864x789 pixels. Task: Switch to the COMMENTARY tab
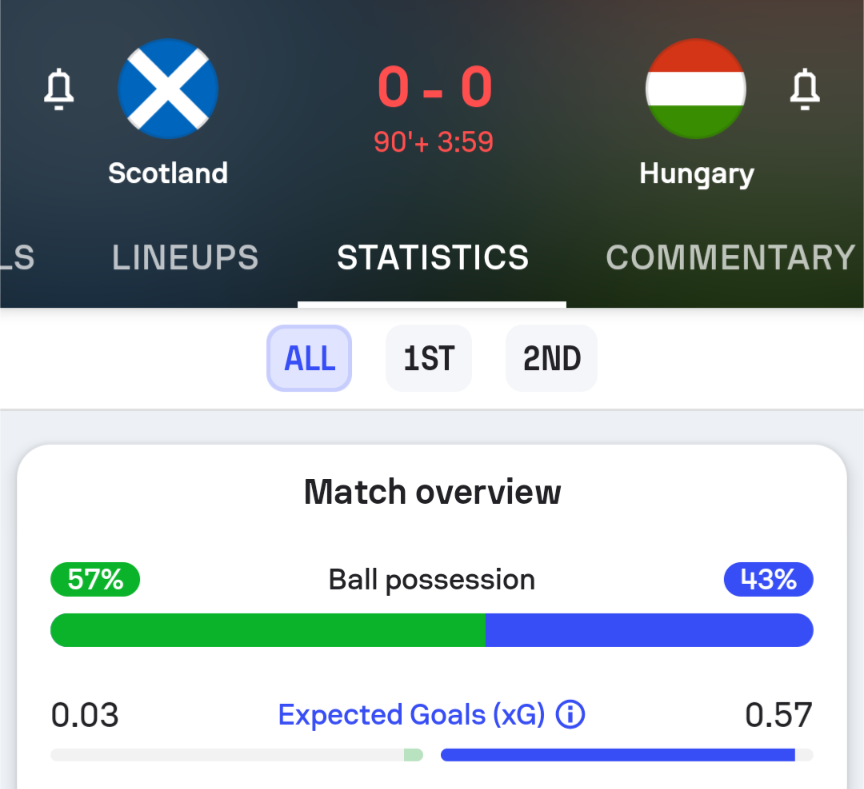[730, 257]
